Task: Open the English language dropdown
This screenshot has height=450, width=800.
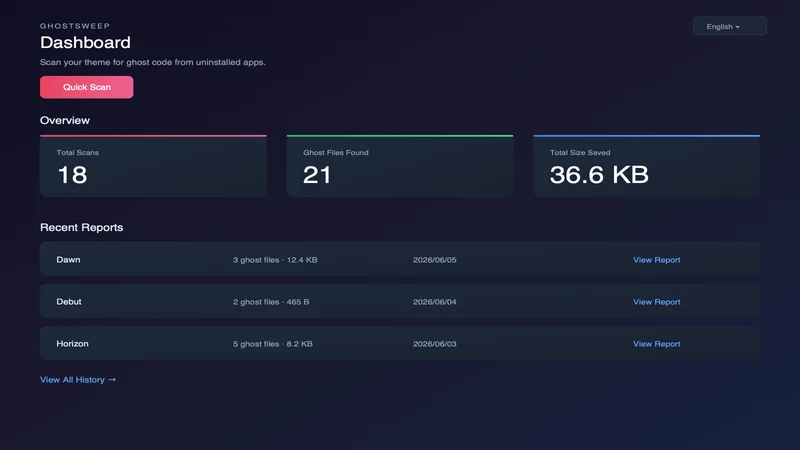Action: [x=730, y=26]
